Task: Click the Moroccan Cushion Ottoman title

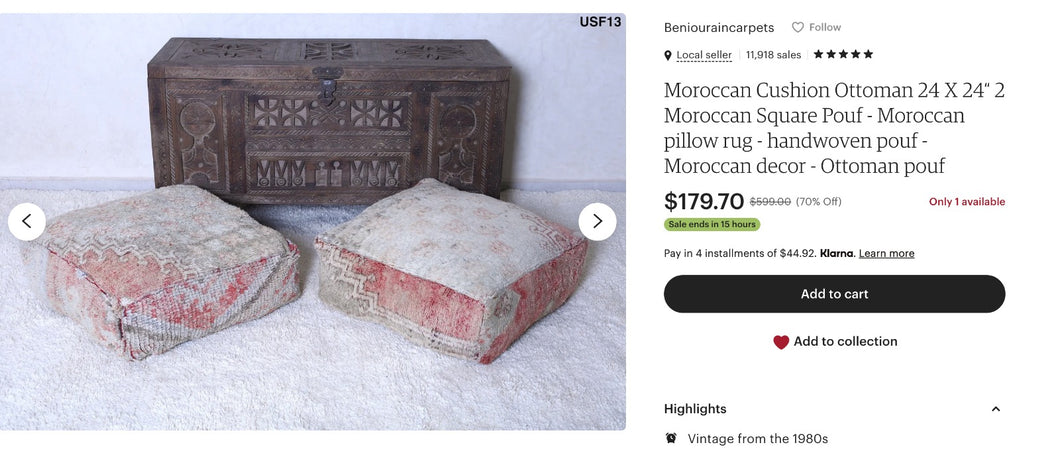Action: (x=834, y=128)
